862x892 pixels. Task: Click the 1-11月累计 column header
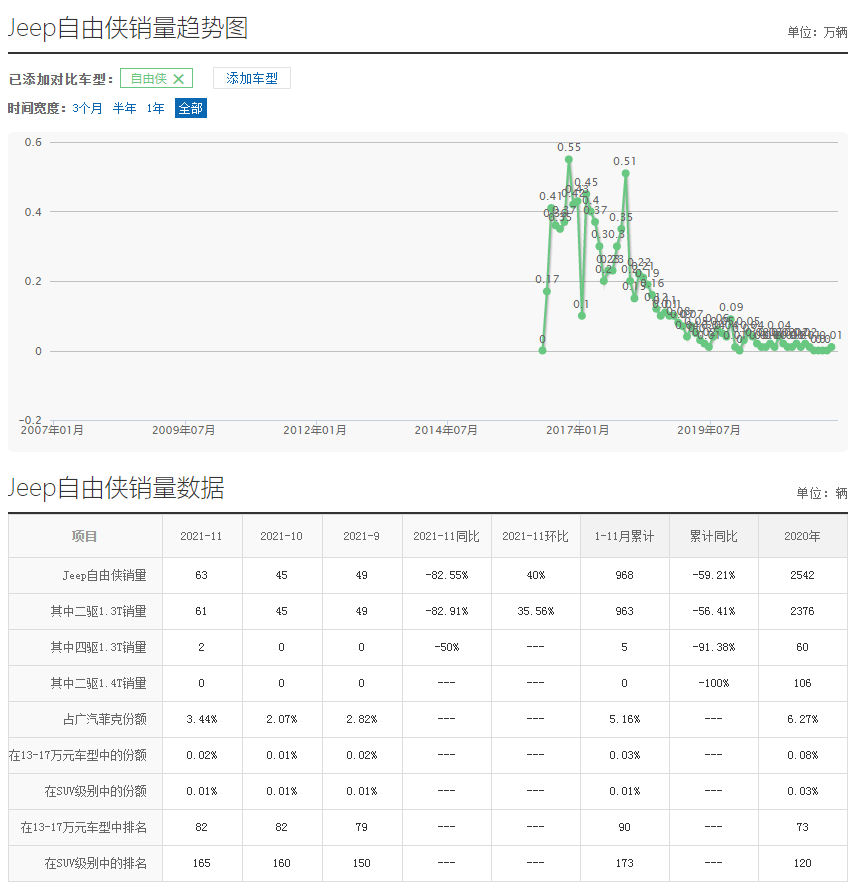tap(624, 536)
